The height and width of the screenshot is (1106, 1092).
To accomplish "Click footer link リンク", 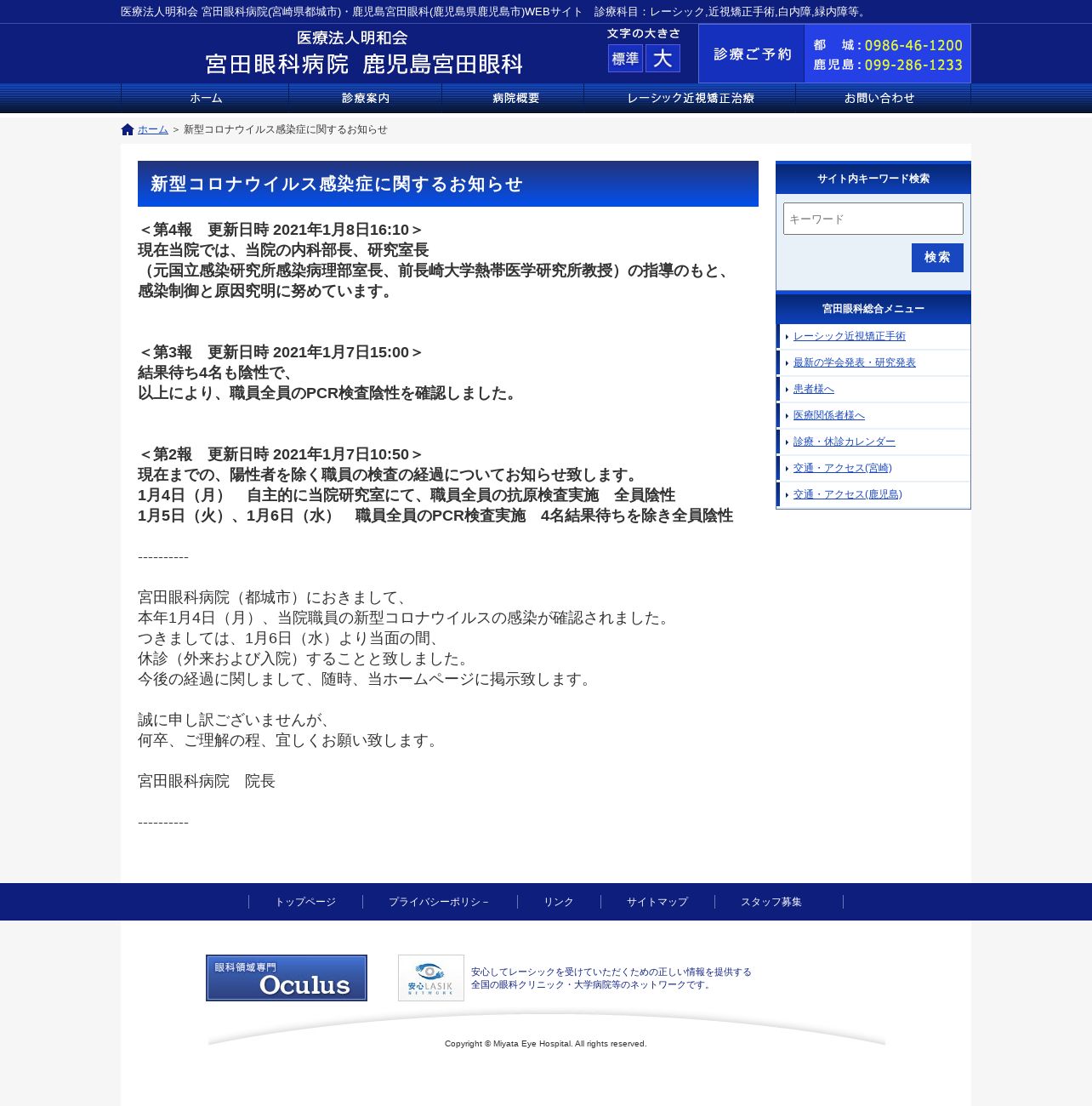I will [559, 902].
